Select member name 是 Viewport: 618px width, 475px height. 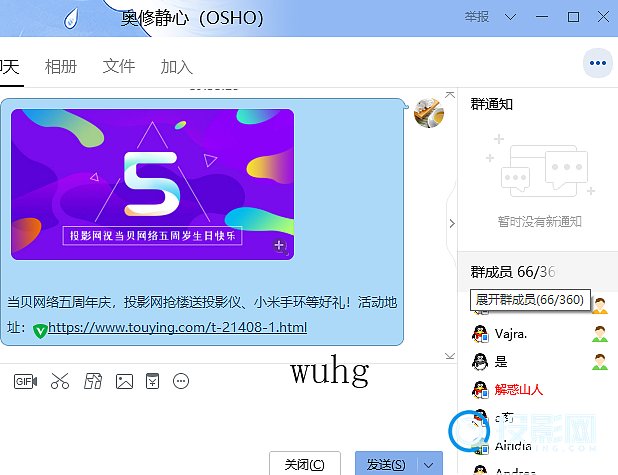(x=501, y=361)
